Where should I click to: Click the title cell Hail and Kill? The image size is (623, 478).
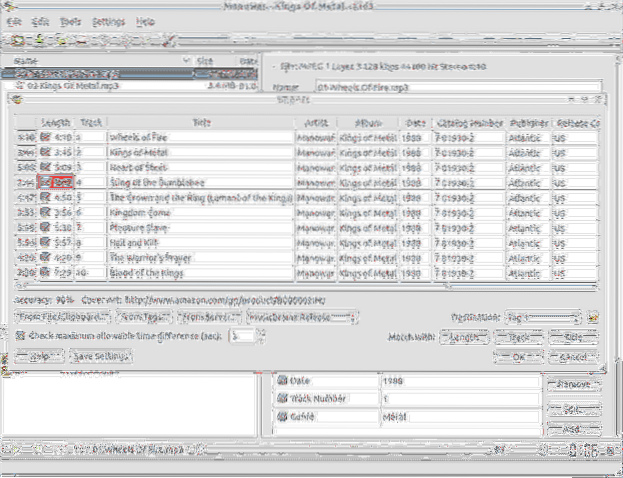tap(201, 242)
